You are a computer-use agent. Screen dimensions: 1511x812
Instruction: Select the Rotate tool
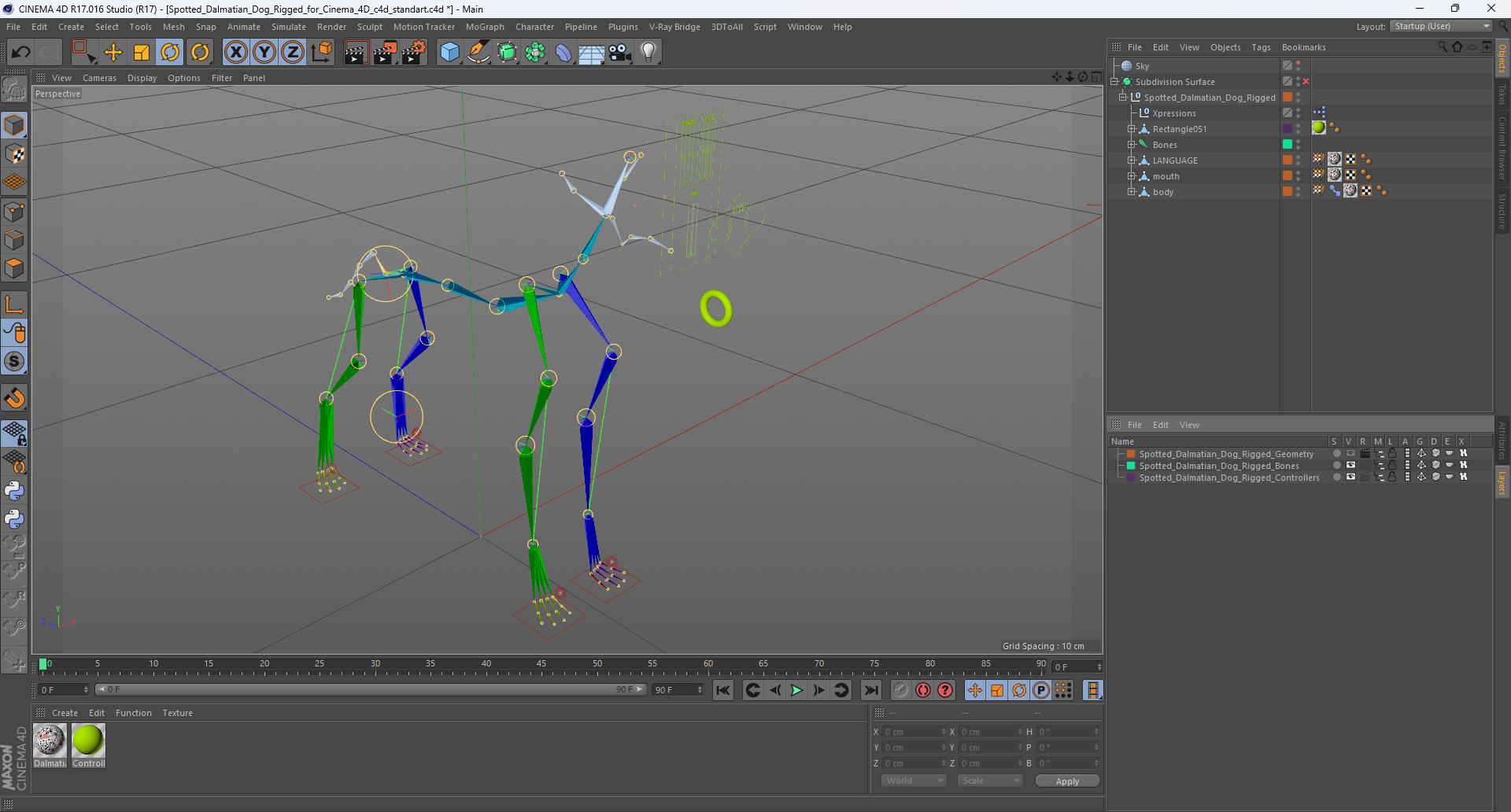click(170, 53)
